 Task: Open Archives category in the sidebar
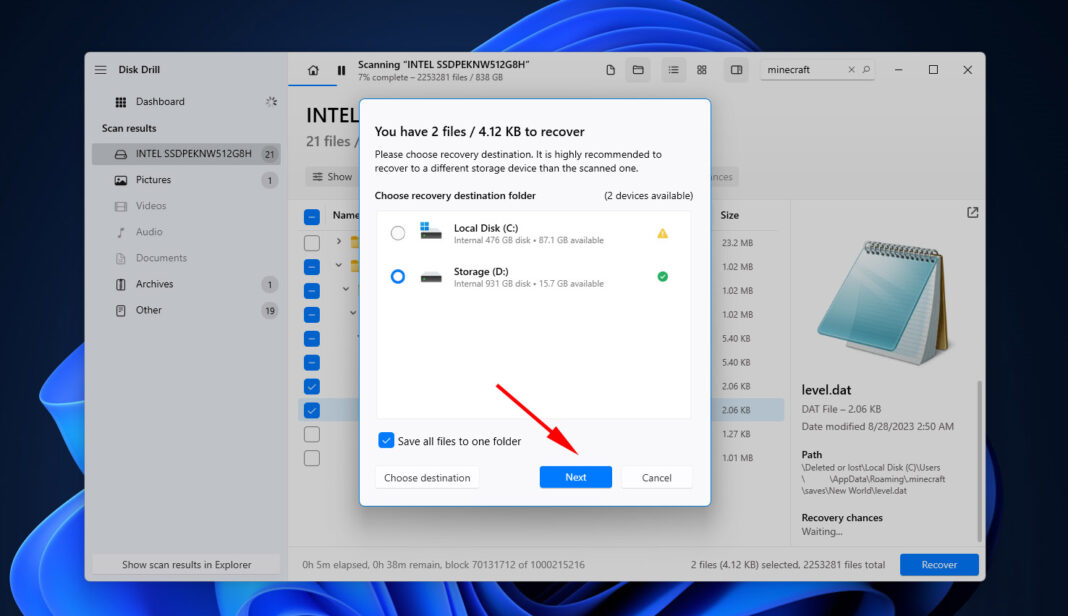(154, 284)
